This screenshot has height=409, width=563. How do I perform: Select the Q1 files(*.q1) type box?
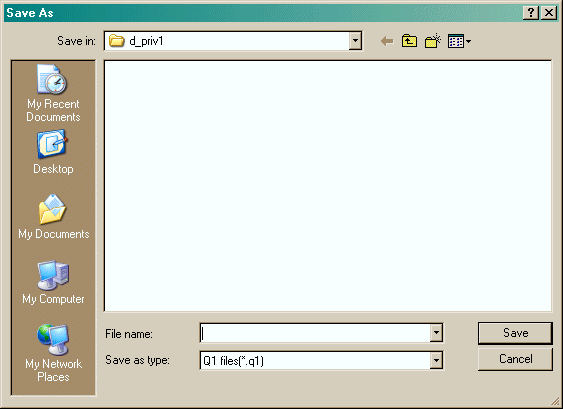coord(315,360)
